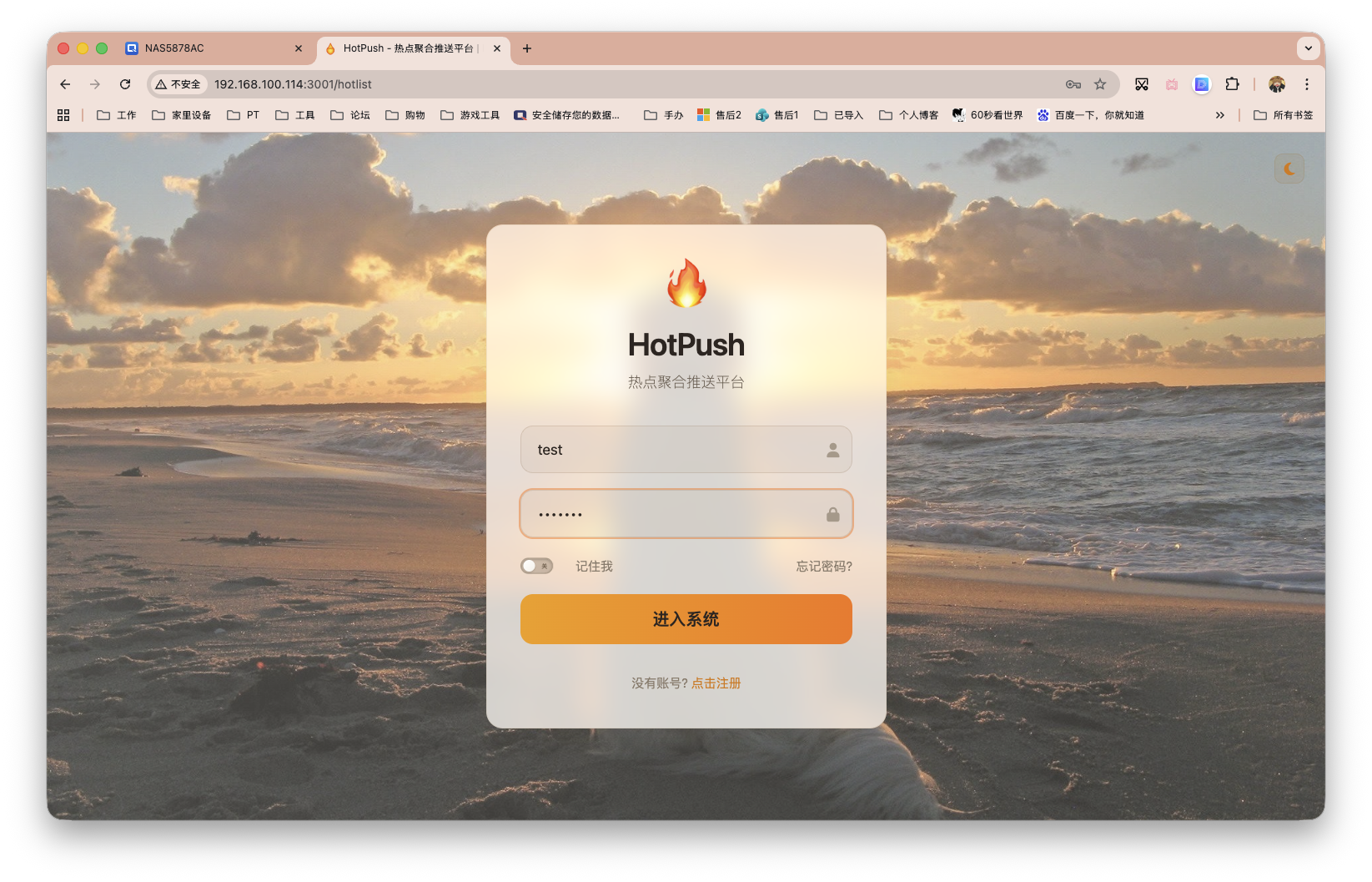The width and height of the screenshot is (1372, 882).
Task: Open the 家里设备 bookmarks folder
Action: [182, 115]
